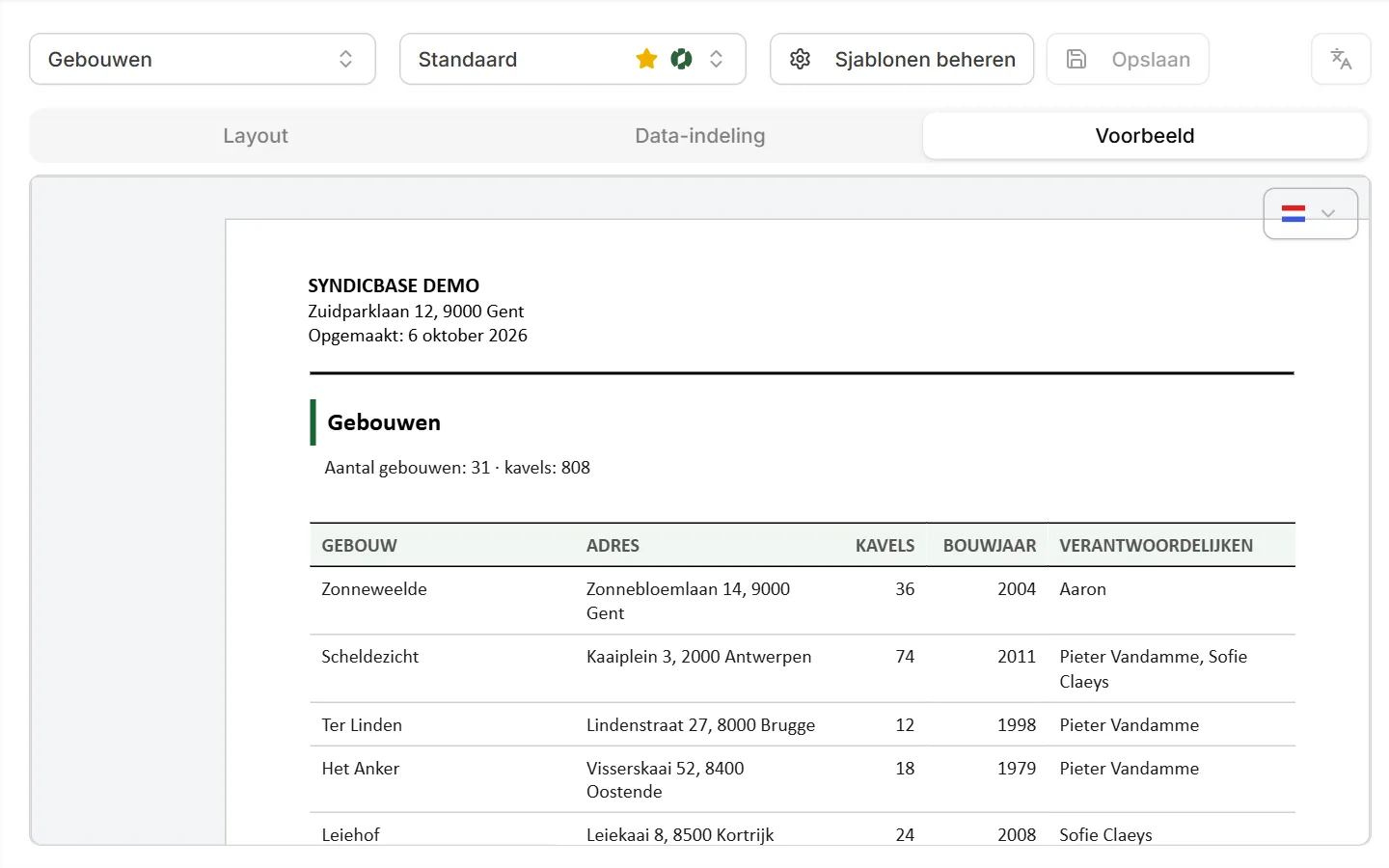Click the summary line Aantal gebouwen: 31

(x=457, y=468)
